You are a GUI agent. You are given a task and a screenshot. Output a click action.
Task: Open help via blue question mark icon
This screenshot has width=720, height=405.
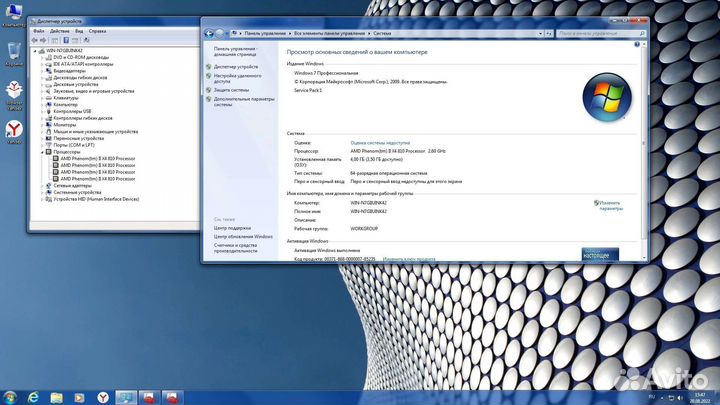tap(637, 45)
